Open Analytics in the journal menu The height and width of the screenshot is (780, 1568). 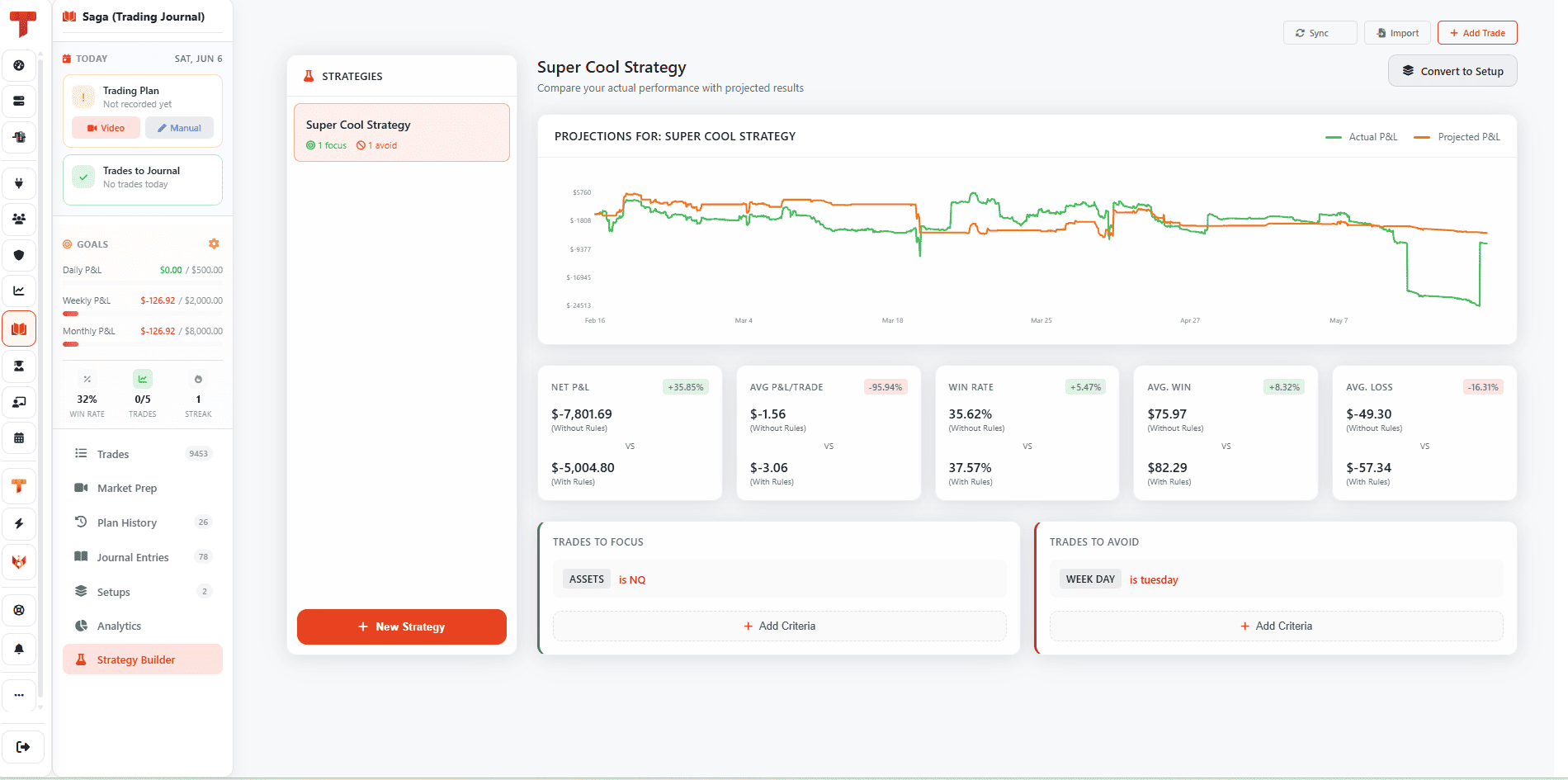click(143, 626)
